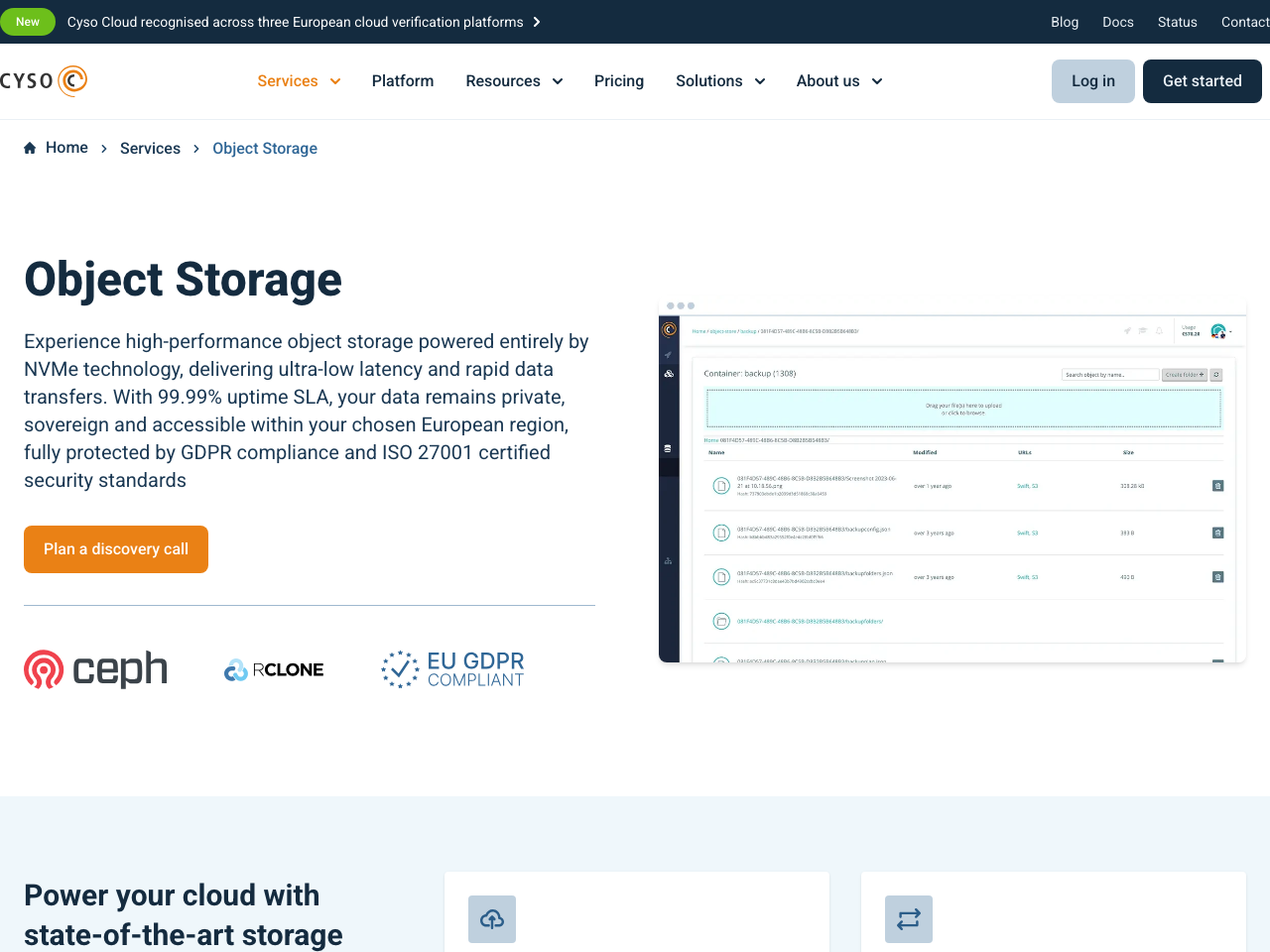This screenshot has height=952, width=1270.
Task: Refresh the object list with the refresh icon
Action: click(1216, 375)
